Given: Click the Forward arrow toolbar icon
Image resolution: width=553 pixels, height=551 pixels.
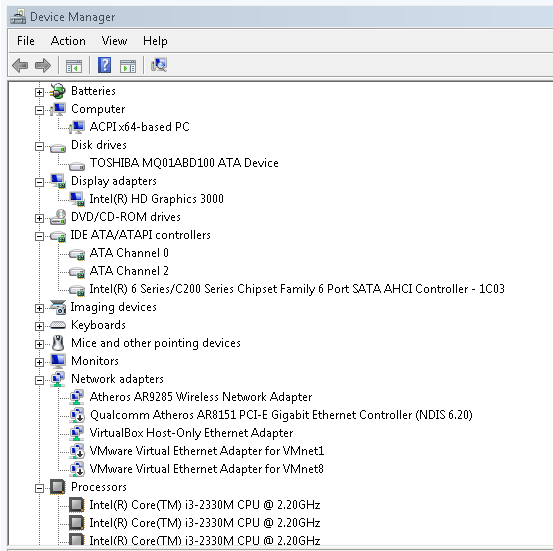Looking at the screenshot, I should click(43, 65).
